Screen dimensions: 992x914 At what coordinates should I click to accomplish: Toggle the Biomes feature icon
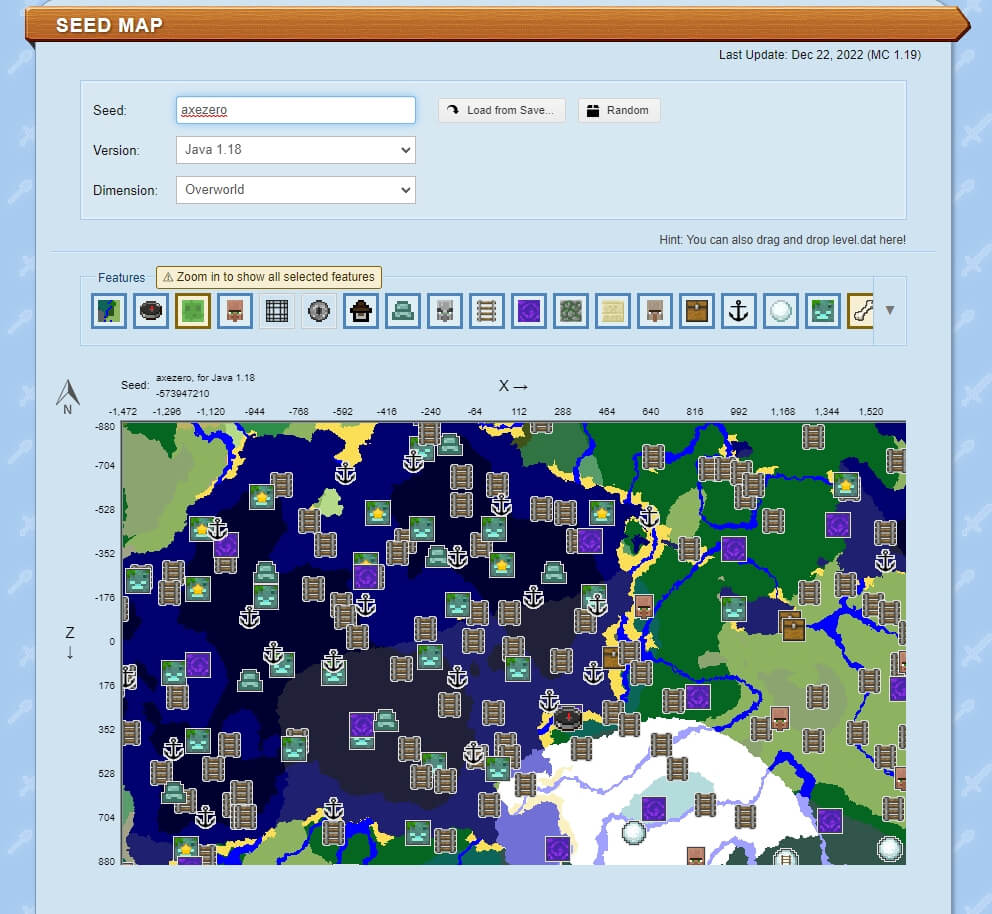(x=108, y=311)
